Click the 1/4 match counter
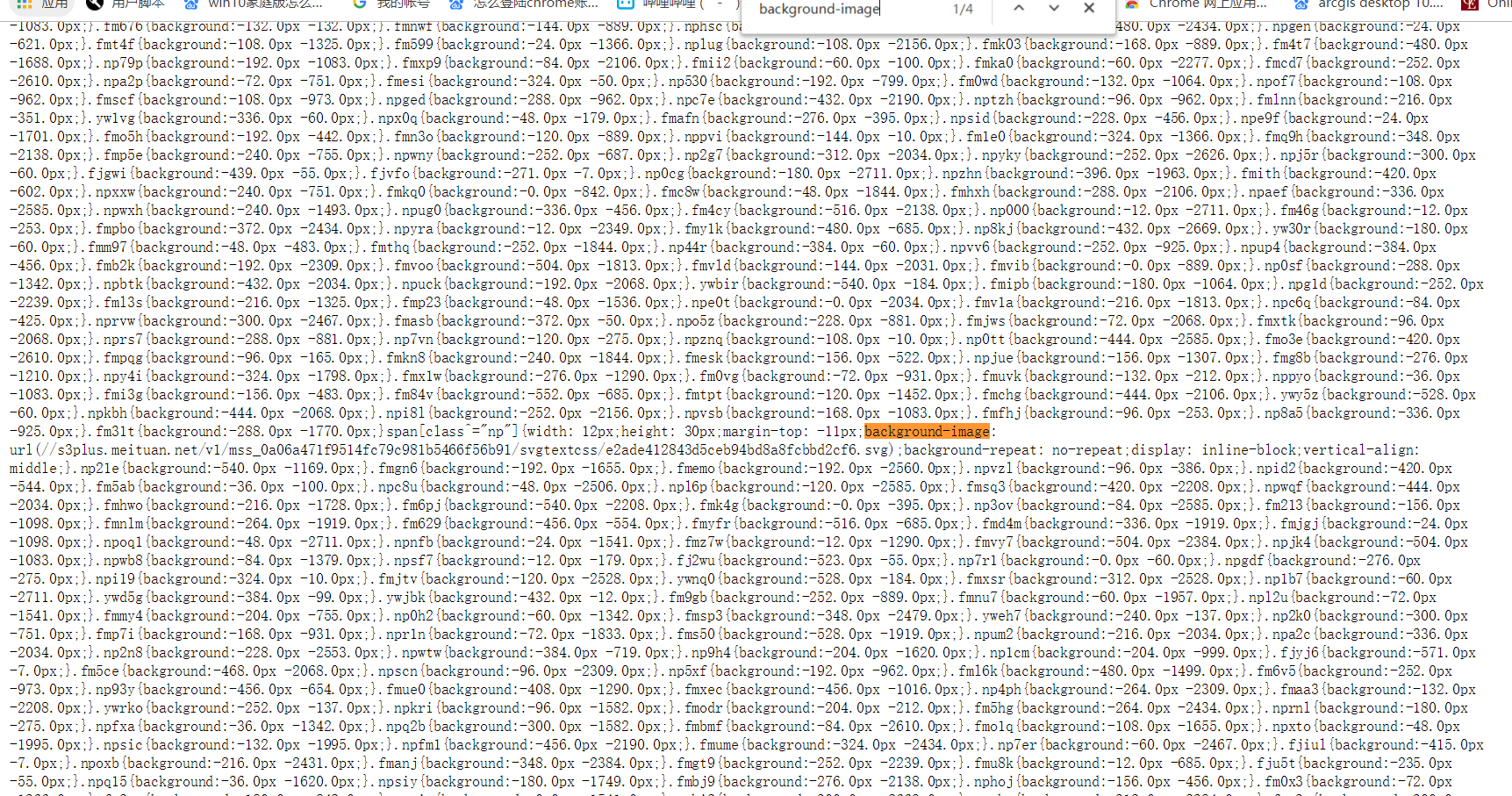Image resolution: width=1512 pixels, height=796 pixels. [963, 9]
